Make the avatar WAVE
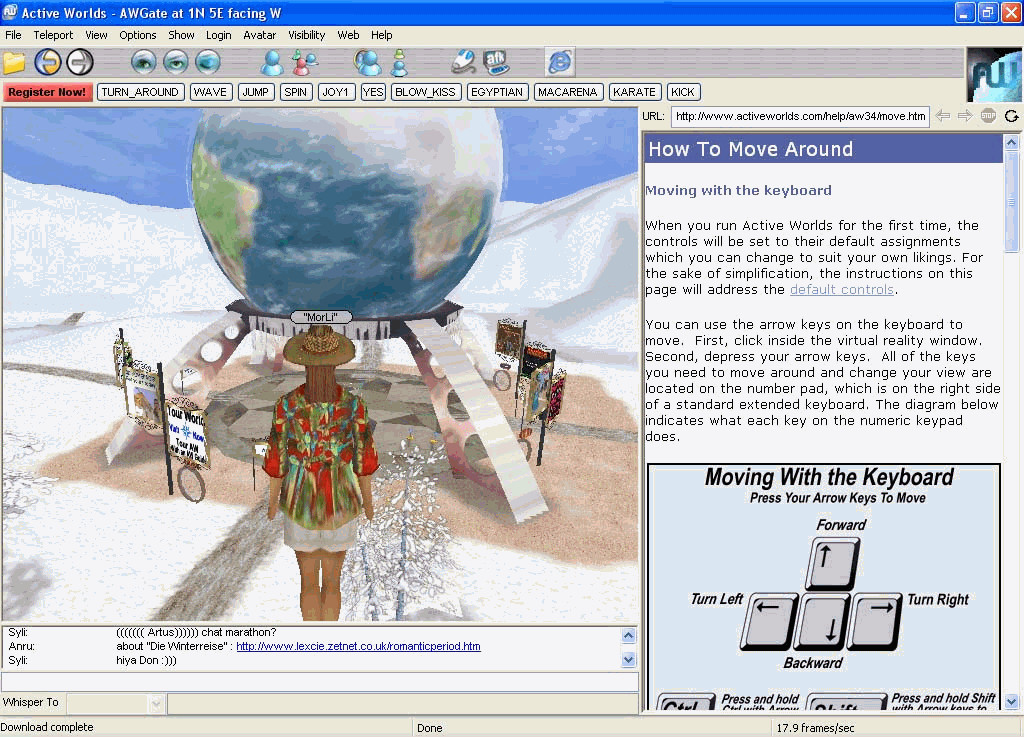 point(210,92)
